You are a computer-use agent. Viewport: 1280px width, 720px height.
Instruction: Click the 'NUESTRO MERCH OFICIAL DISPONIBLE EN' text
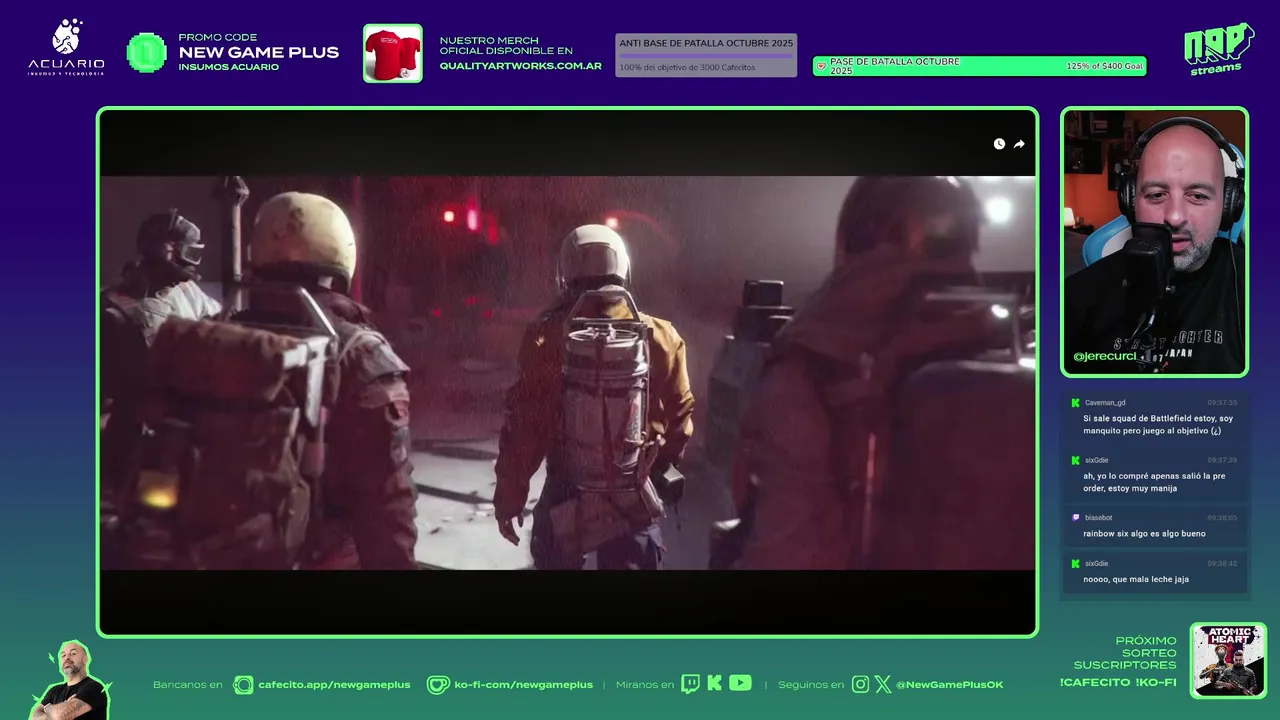[x=506, y=45]
